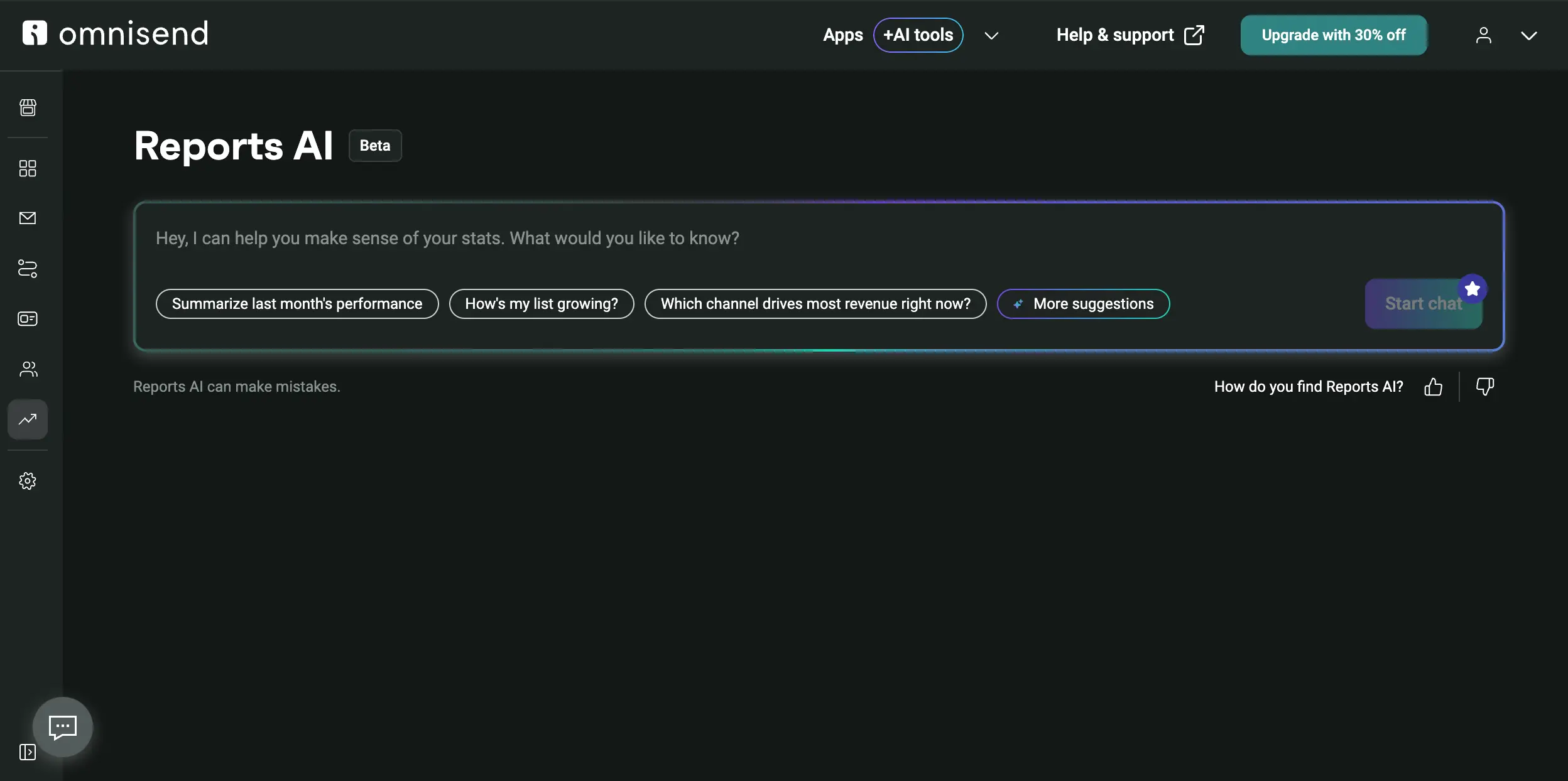Open the store icon in sidebar

[x=28, y=107]
